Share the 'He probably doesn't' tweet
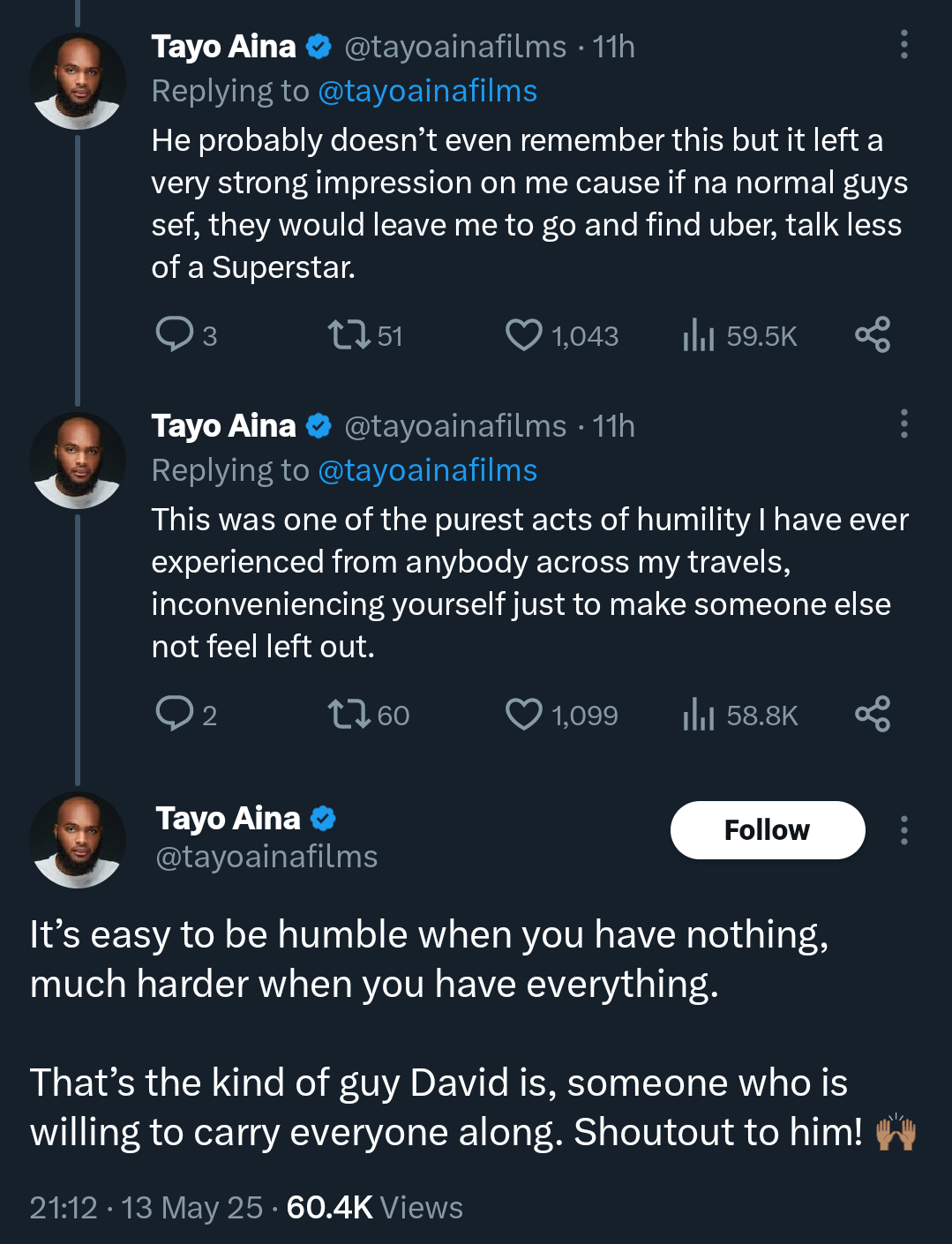The height and width of the screenshot is (1244, 952). (x=872, y=335)
